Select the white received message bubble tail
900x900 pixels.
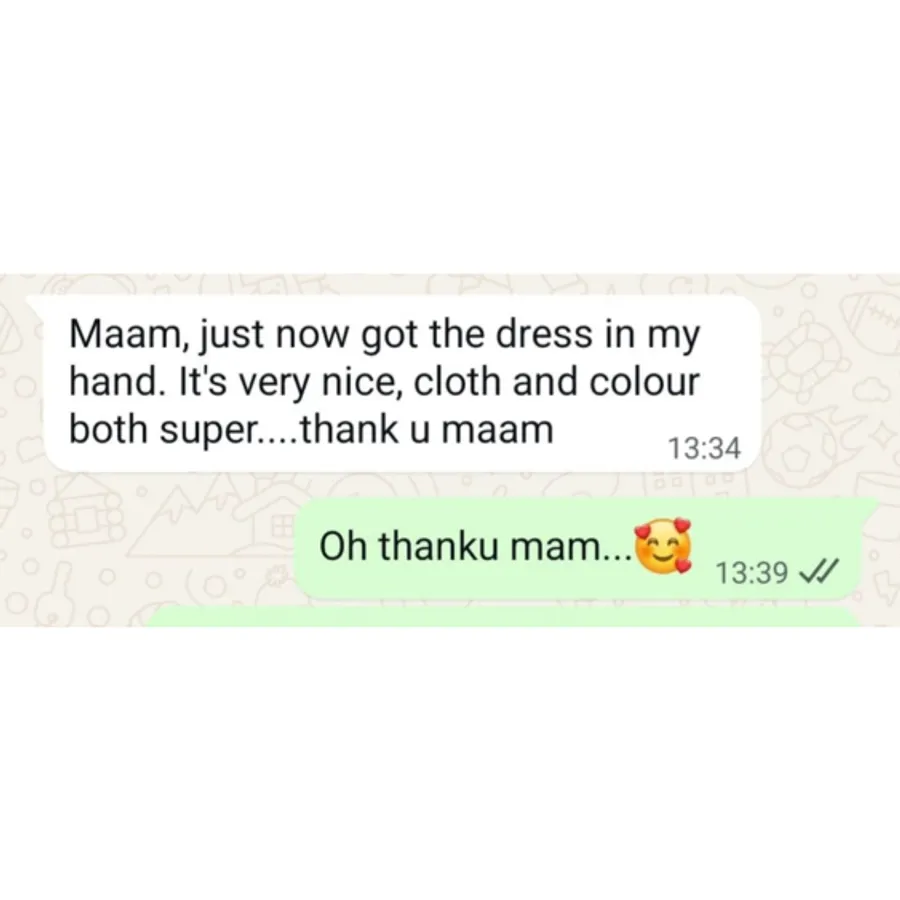(36, 304)
